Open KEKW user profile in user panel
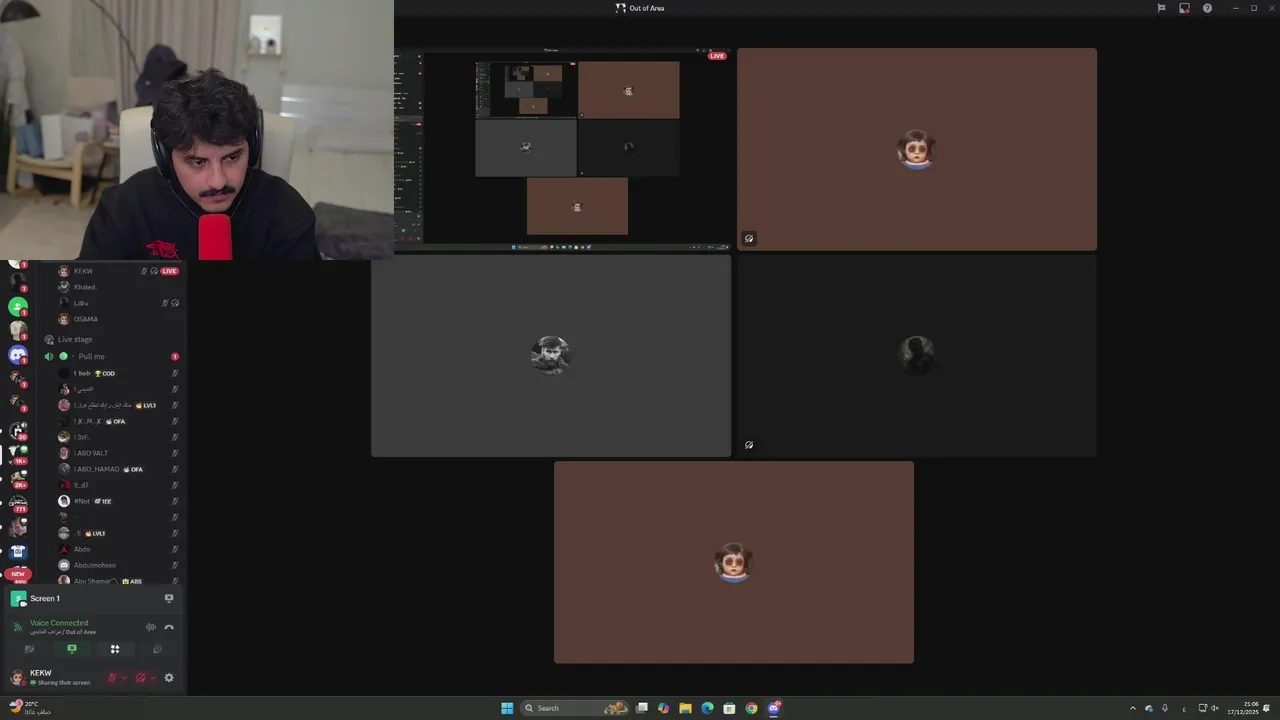Screen dimensions: 1280x720 pyautogui.click(x=50, y=677)
